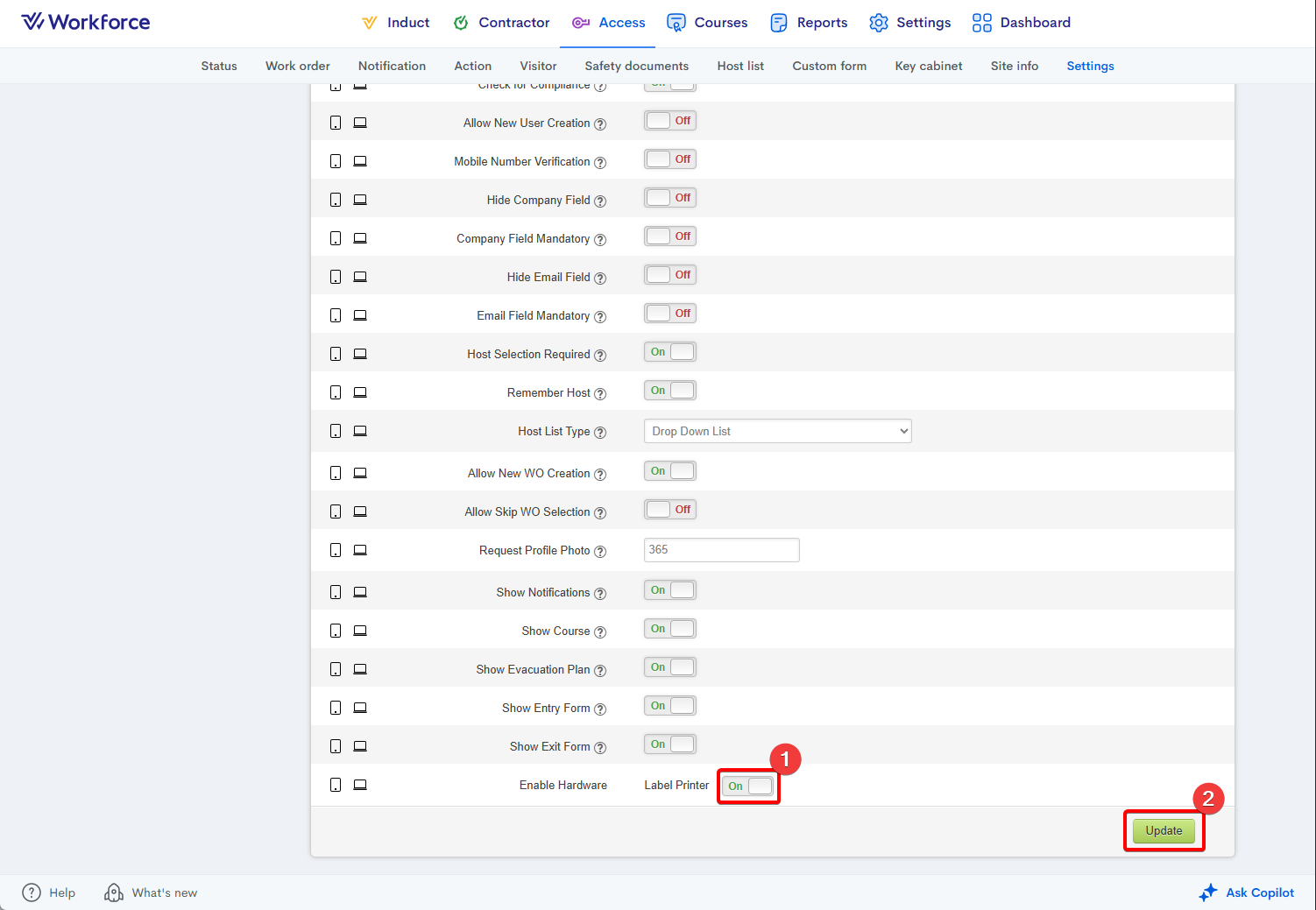Click the Help question mark icon
The image size is (1316, 910).
pyautogui.click(x=32, y=892)
